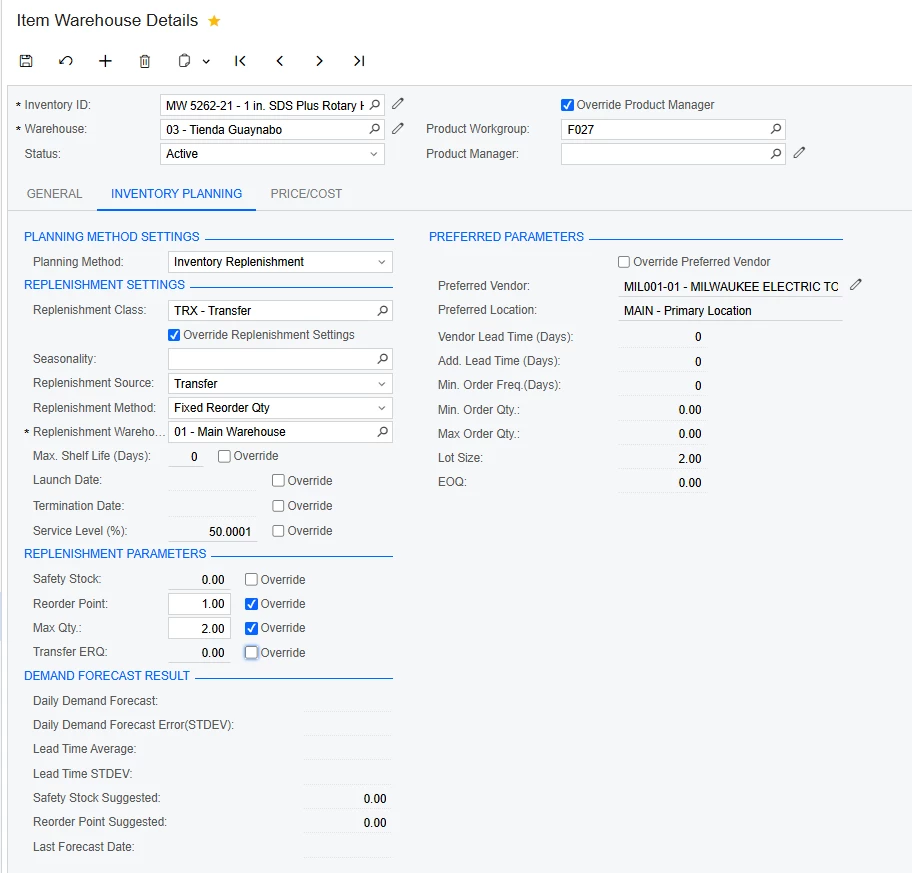The image size is (912, 873).
Task: Open the clipboard dropdown arrow
Action: (x=206, y=61)
